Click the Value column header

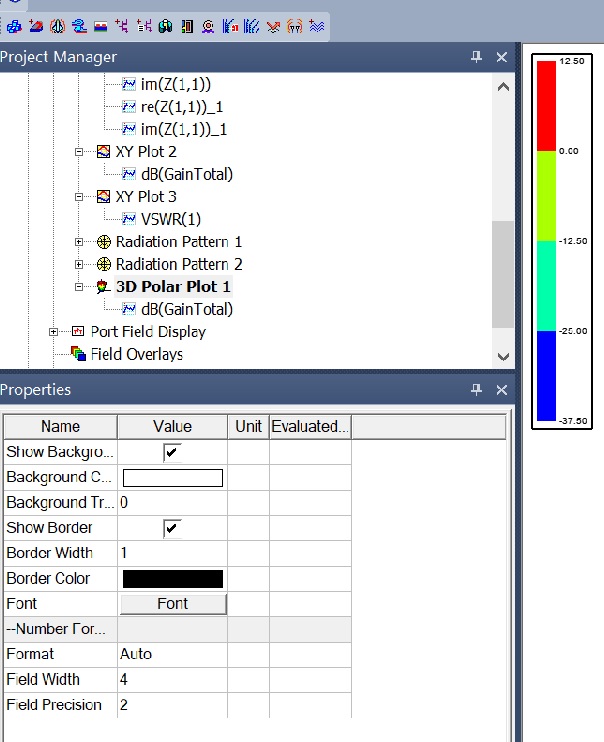point(172,427)
